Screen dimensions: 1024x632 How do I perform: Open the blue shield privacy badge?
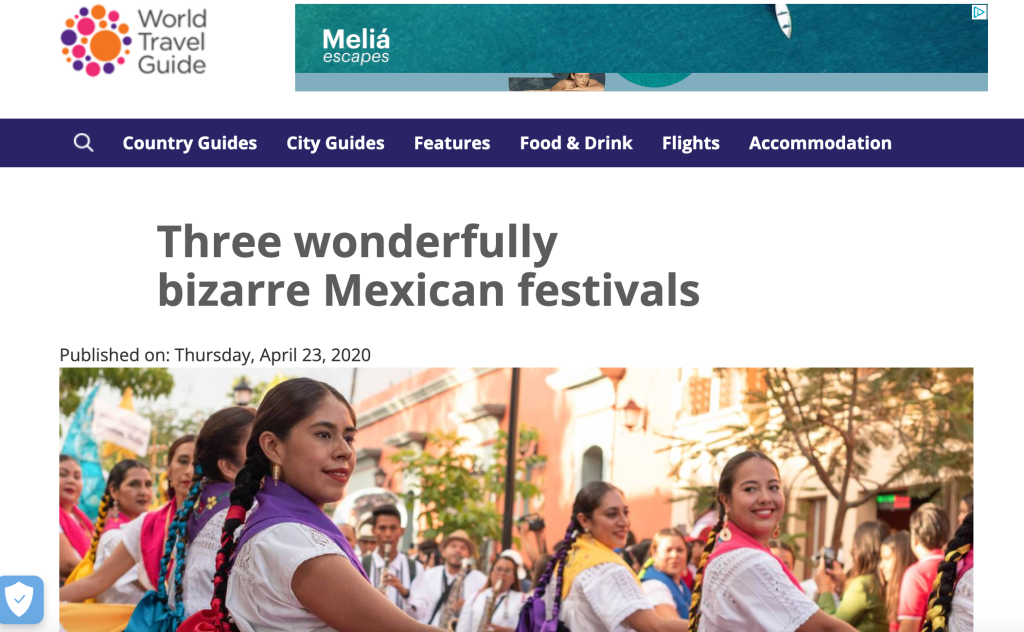pyautogui.click(x=21, y=599)
